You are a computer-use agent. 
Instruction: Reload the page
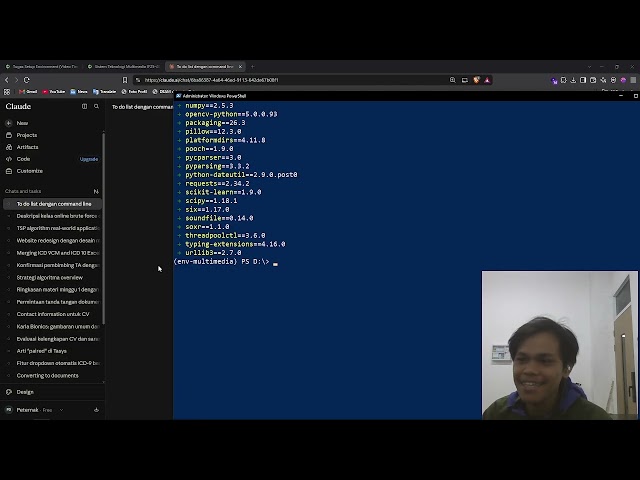[x=27, y=80]
